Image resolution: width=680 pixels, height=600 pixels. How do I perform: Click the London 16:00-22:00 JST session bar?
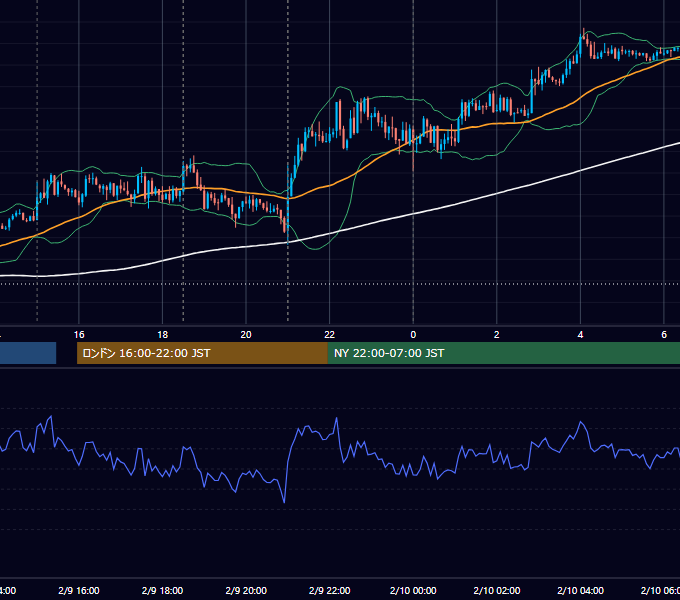pos(202,353)
